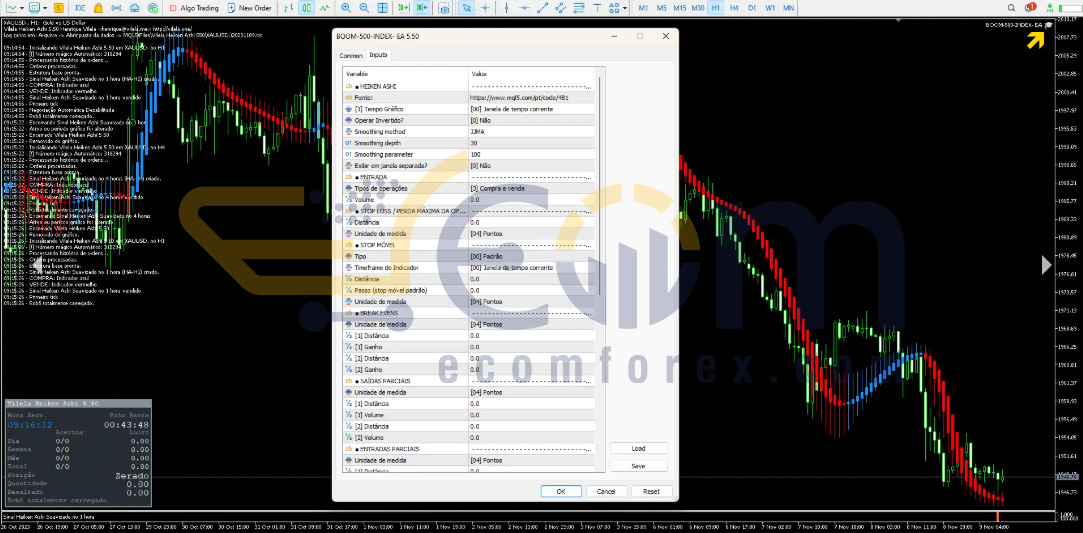Open the search magnifier in top bar

tap(1011, 8)
